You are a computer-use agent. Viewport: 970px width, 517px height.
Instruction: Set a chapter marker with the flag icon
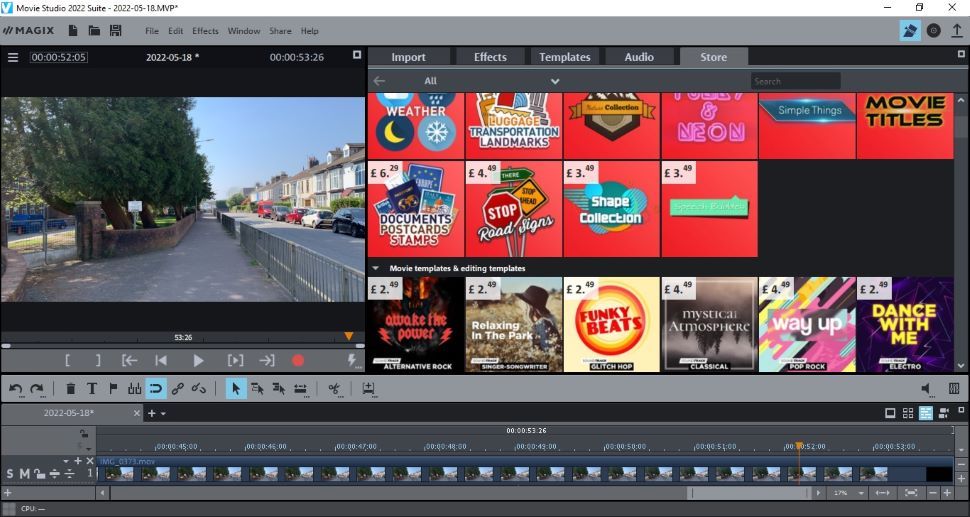(x=113, y=389)
